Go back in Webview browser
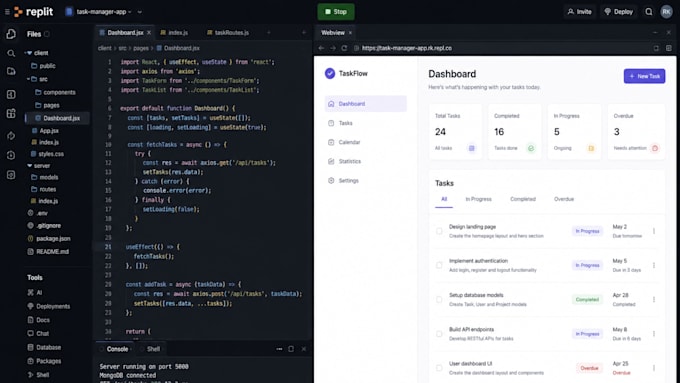This screenshot has width=680, height=383. point(321,48)
